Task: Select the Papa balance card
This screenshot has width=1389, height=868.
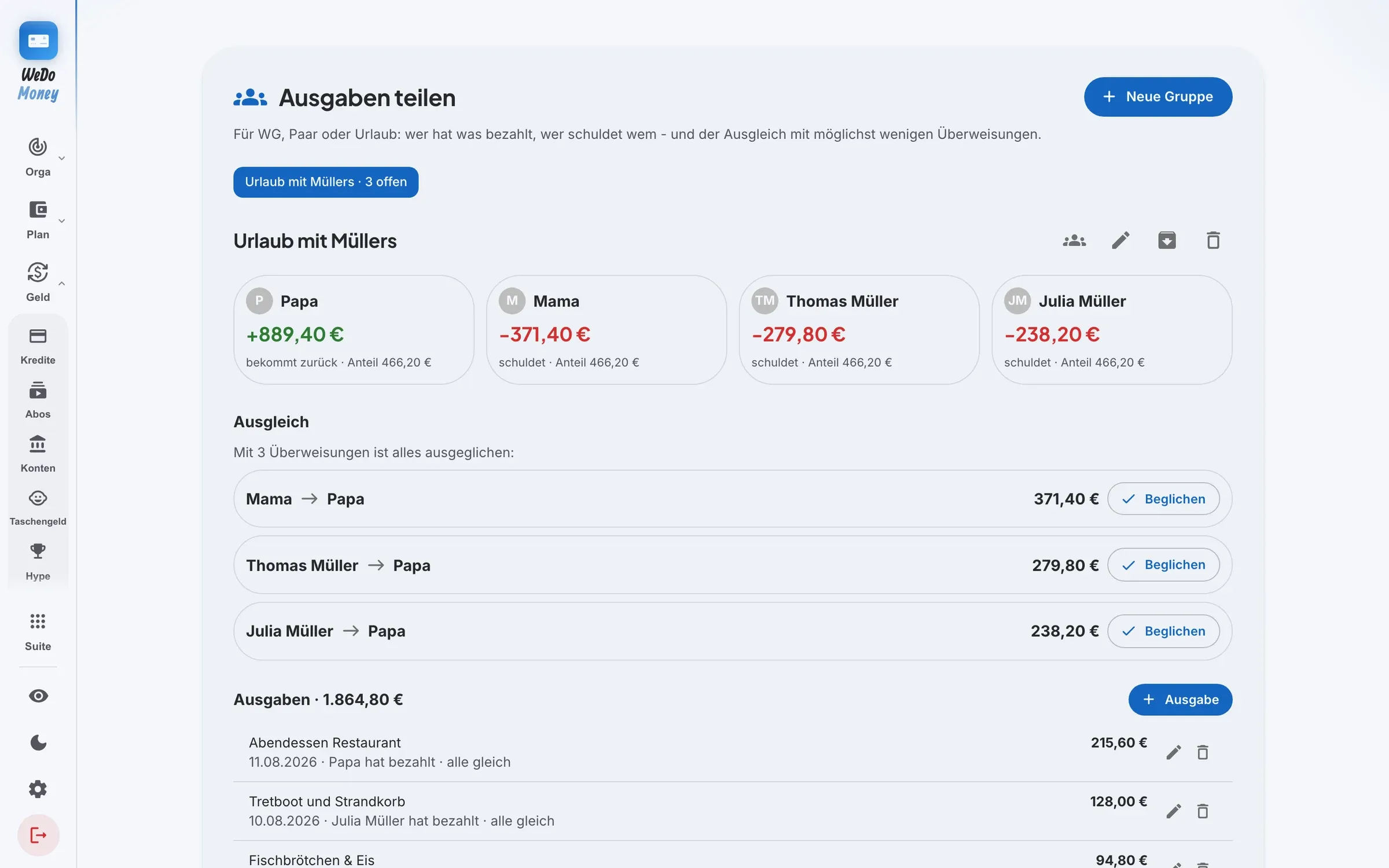Action: tap(354, 330)
